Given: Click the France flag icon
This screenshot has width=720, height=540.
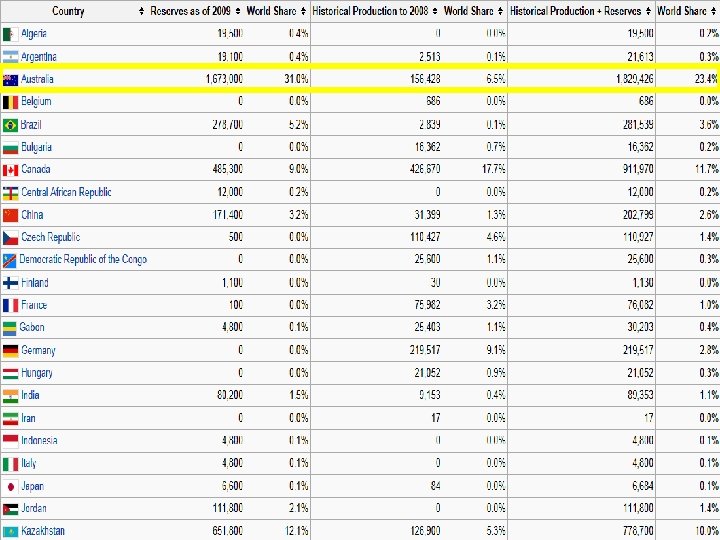Looking at the screenshot, I should pyautogui.click(x=10, y=305).
